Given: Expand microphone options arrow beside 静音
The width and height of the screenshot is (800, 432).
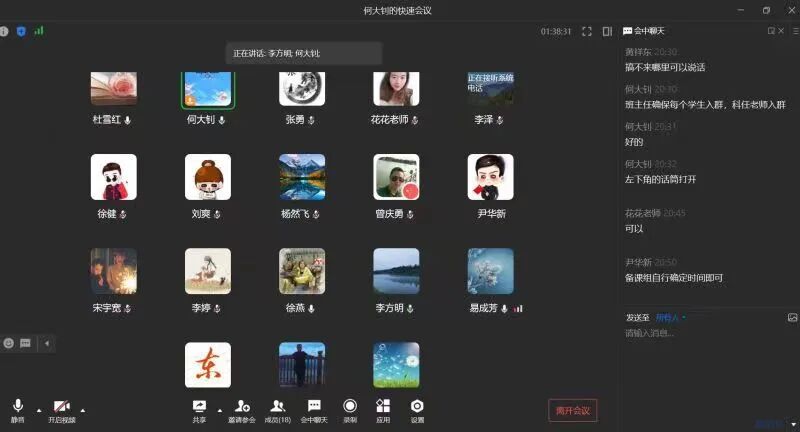Looking at the screenshot, I should pos(39,411).
